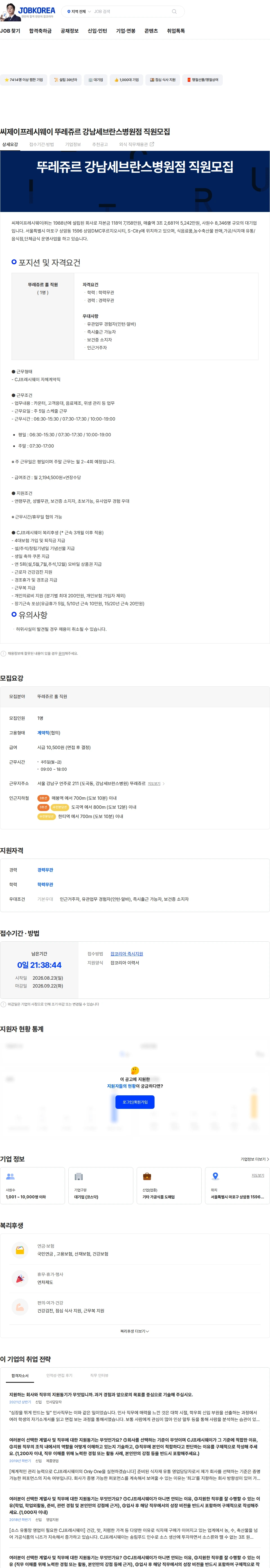
Task: Open the 지도보기 link beside work address
Action: click(x=156, y=783)
